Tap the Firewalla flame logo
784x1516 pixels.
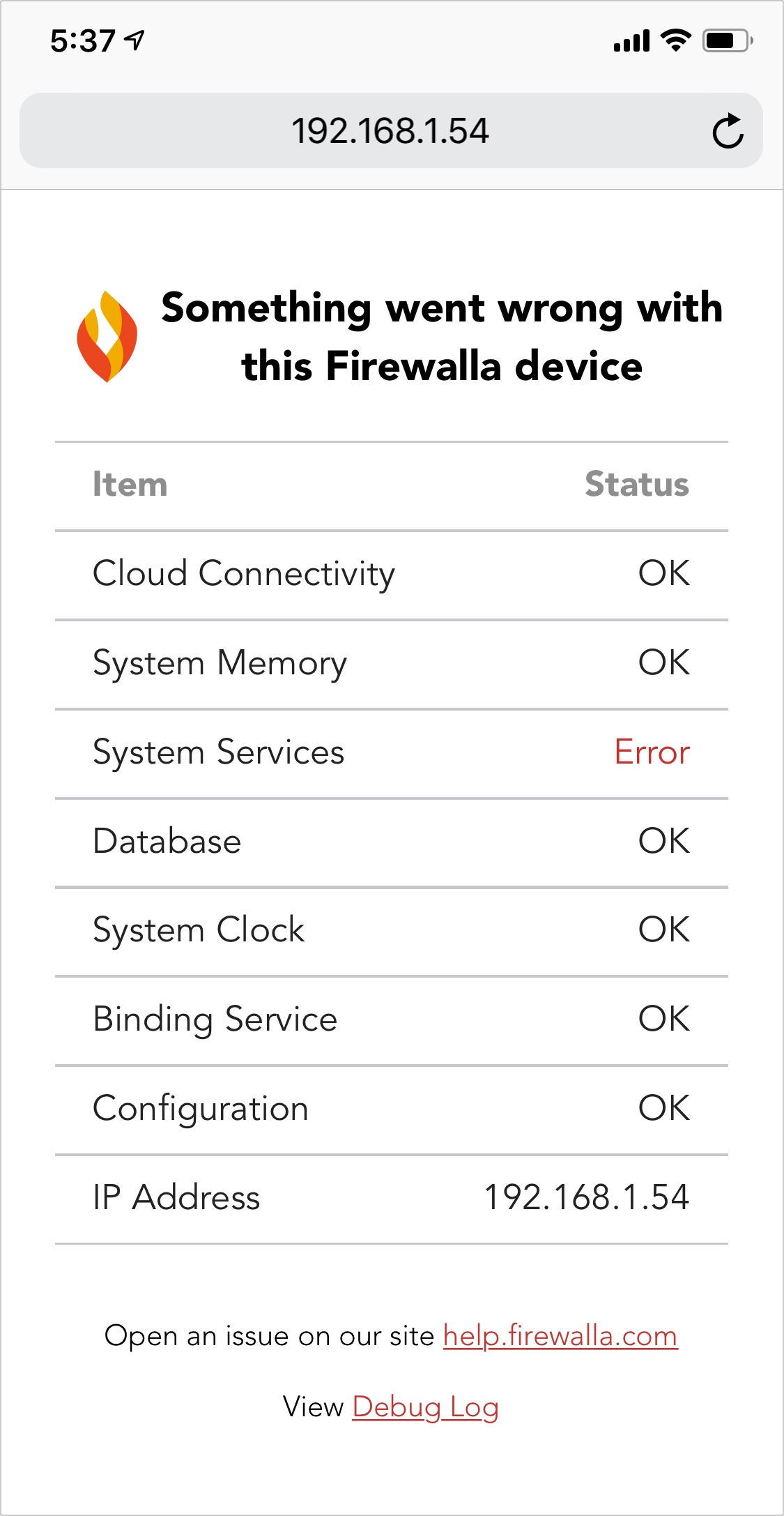pos(107,337)
